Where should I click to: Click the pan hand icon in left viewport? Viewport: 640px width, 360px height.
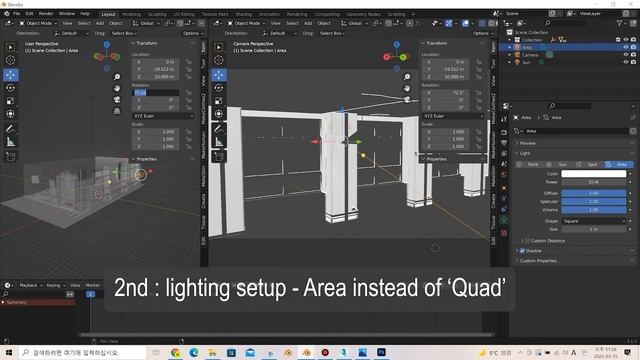click(x=117, y=88)
